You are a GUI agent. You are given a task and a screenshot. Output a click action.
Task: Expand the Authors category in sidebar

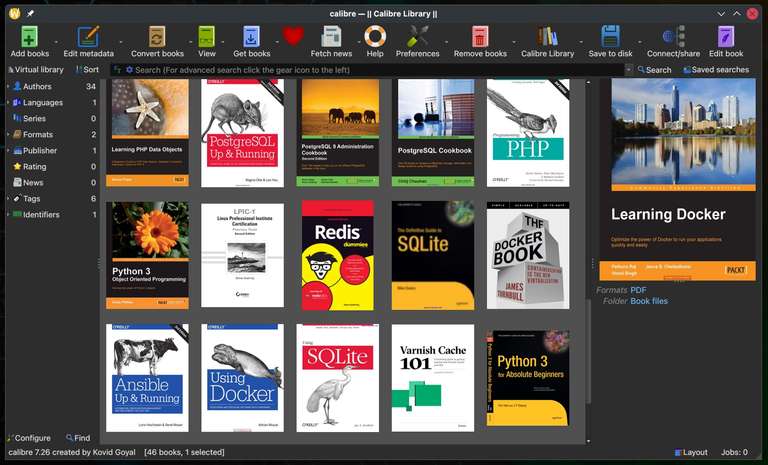coord(8,87)
